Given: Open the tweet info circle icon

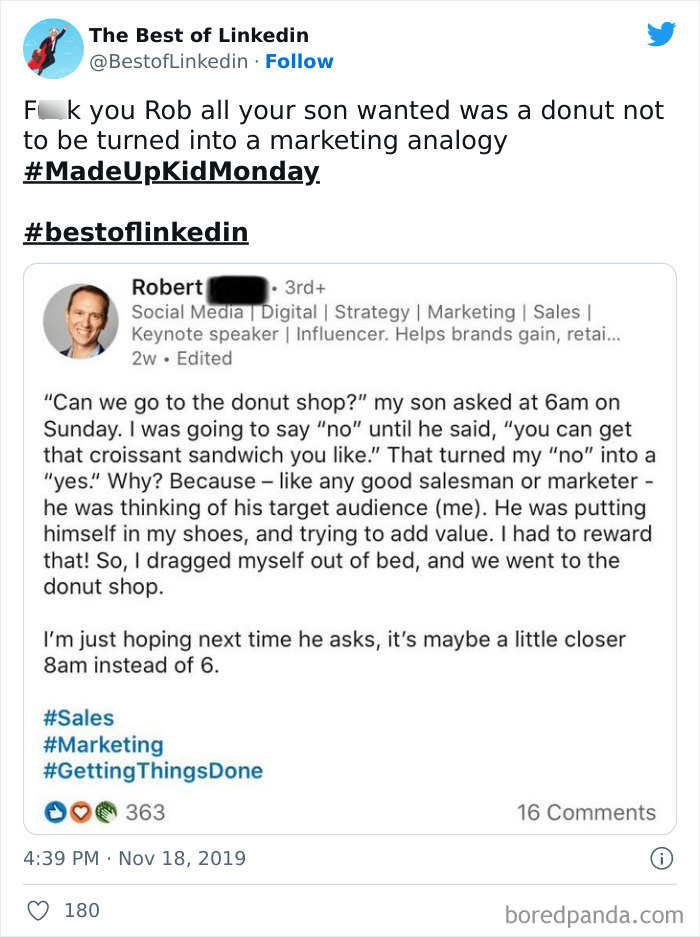Looking at the screenshot, I should point(660,858).
